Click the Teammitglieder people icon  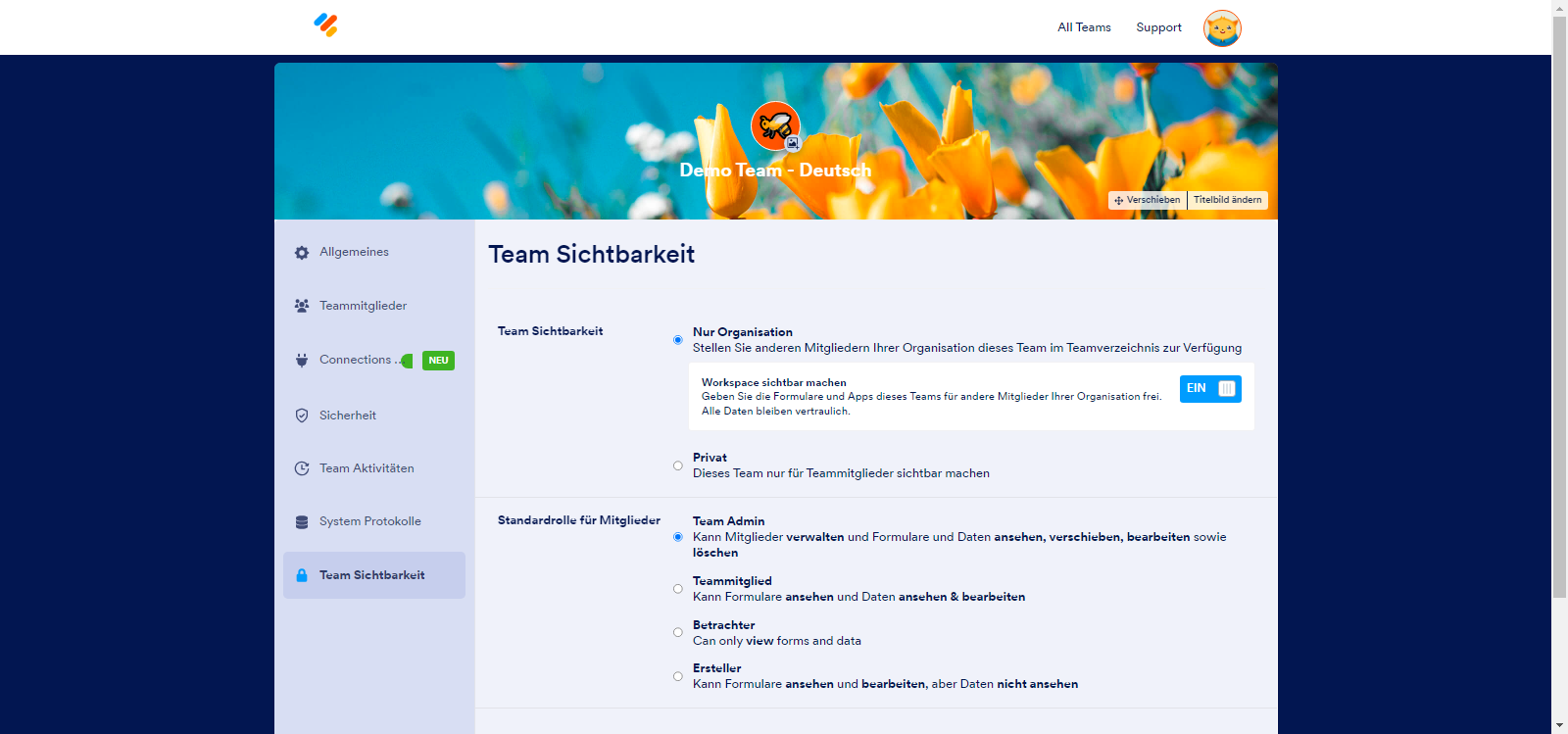click(x=302, y=306)
